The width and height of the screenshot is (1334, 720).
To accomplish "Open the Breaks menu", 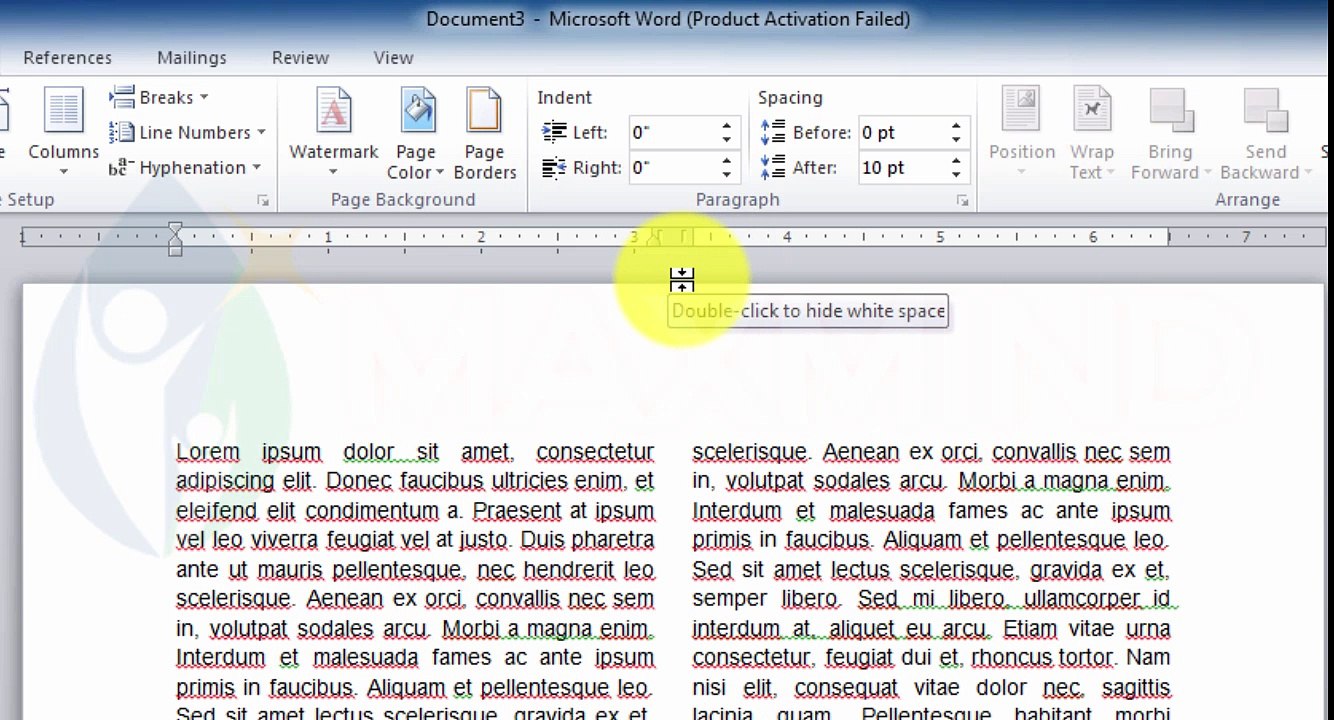I will pos(158,98).
